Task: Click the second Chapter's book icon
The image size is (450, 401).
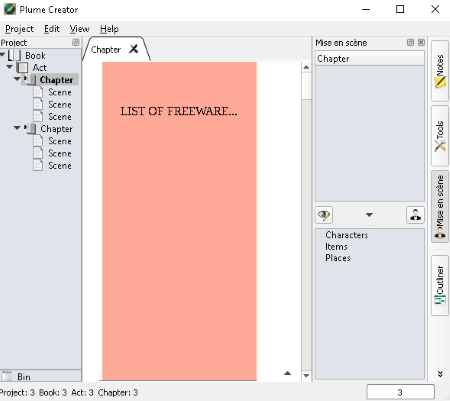Action: 30,129
